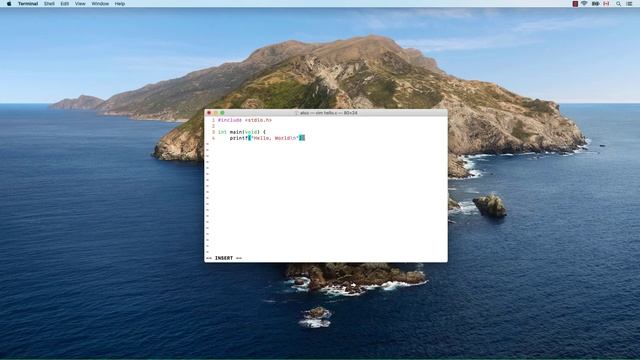This screenshot has height=360, width=640.
Task: Open the Edit menu
Action: click(x=64, y=4)
